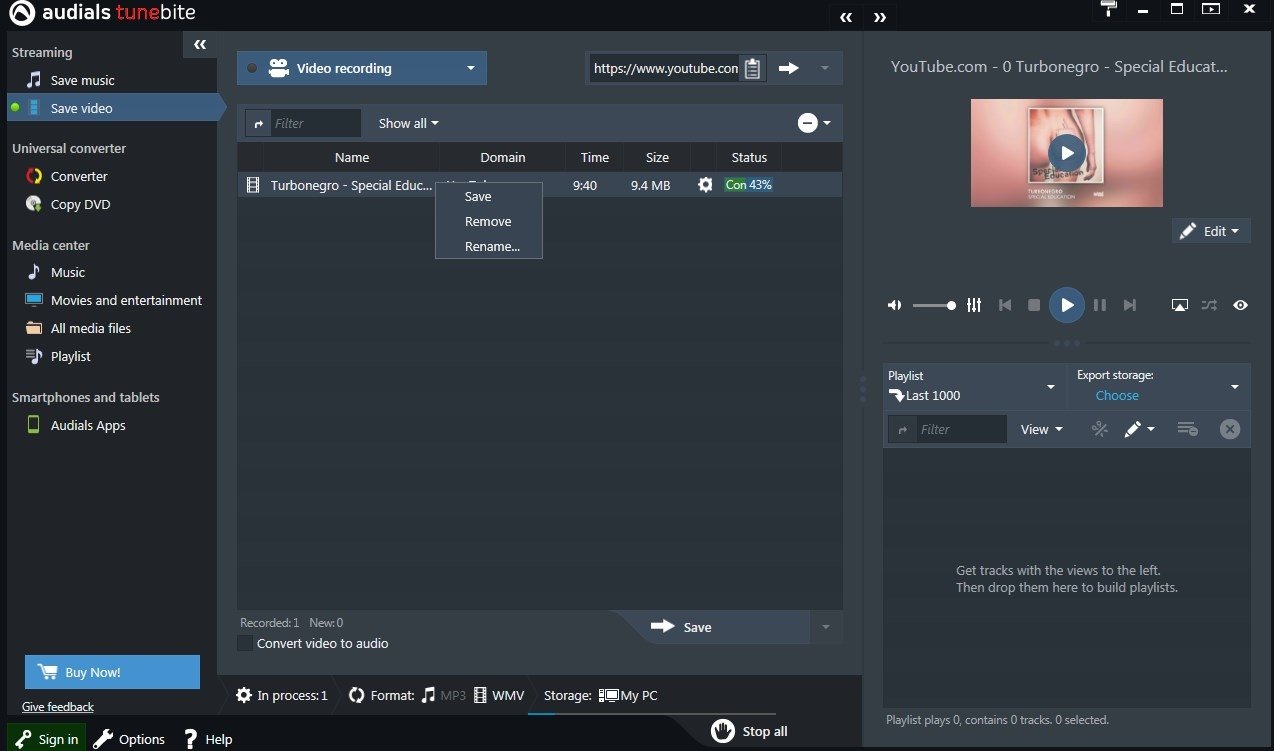Click the paint roller skin icon
The image size is (1274, 751).
(1108, 9)
